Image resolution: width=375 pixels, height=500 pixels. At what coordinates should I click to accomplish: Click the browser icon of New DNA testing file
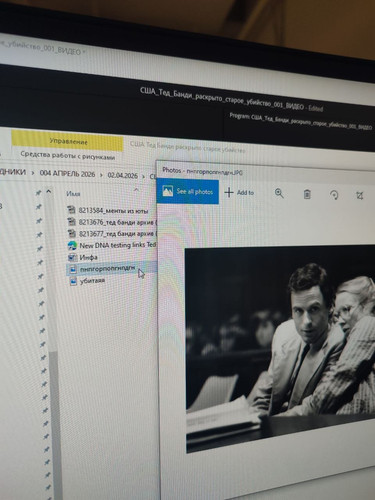pos(72,246)
